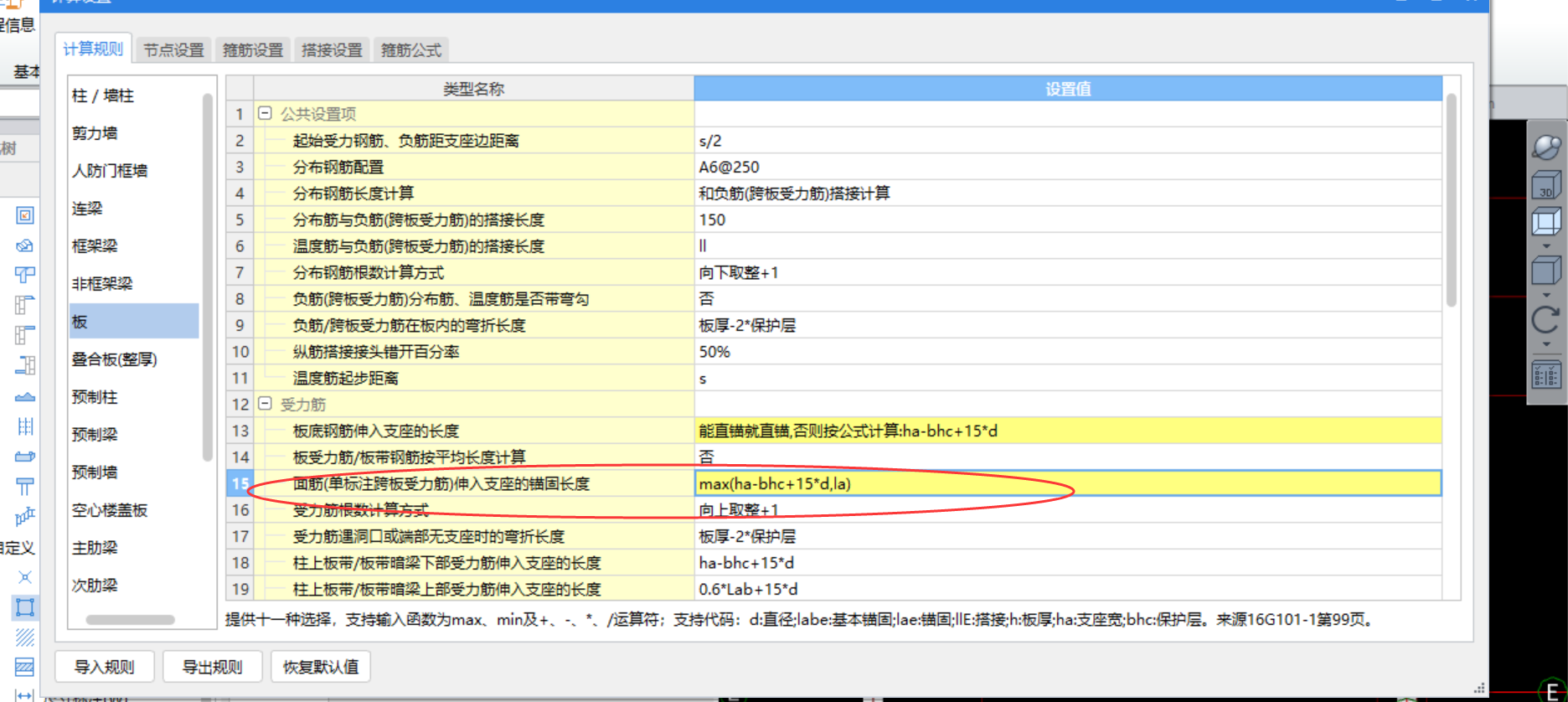This screenshot has width=1568, height=702.
Task: Edit the max(ha-bhc+15*d,la) value field
Action: 1068,483
